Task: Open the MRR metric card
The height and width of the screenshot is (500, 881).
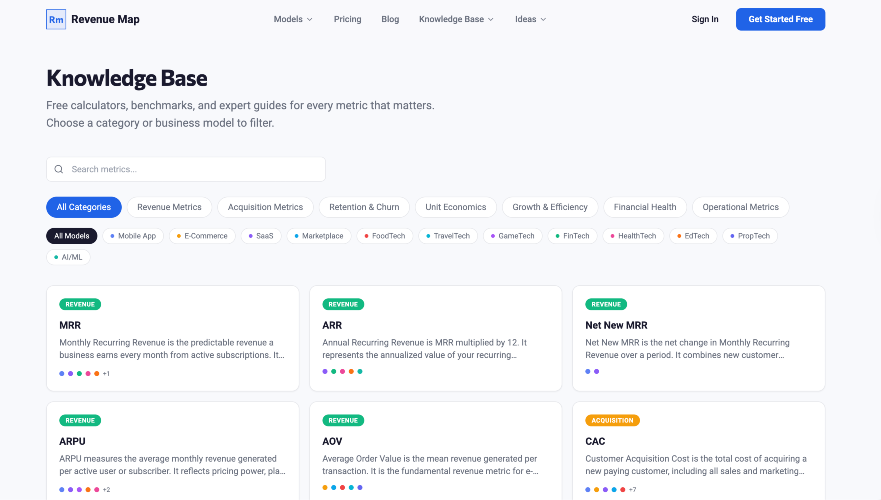Action: coord(172,339)
